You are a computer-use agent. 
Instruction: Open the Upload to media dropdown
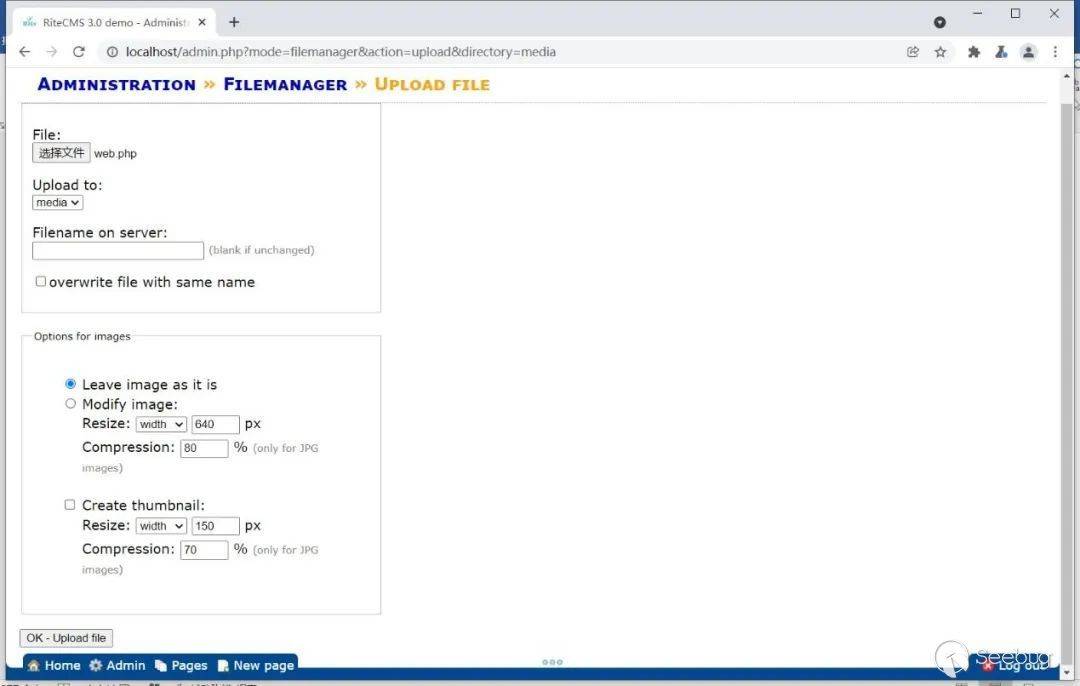coord(57,202)
